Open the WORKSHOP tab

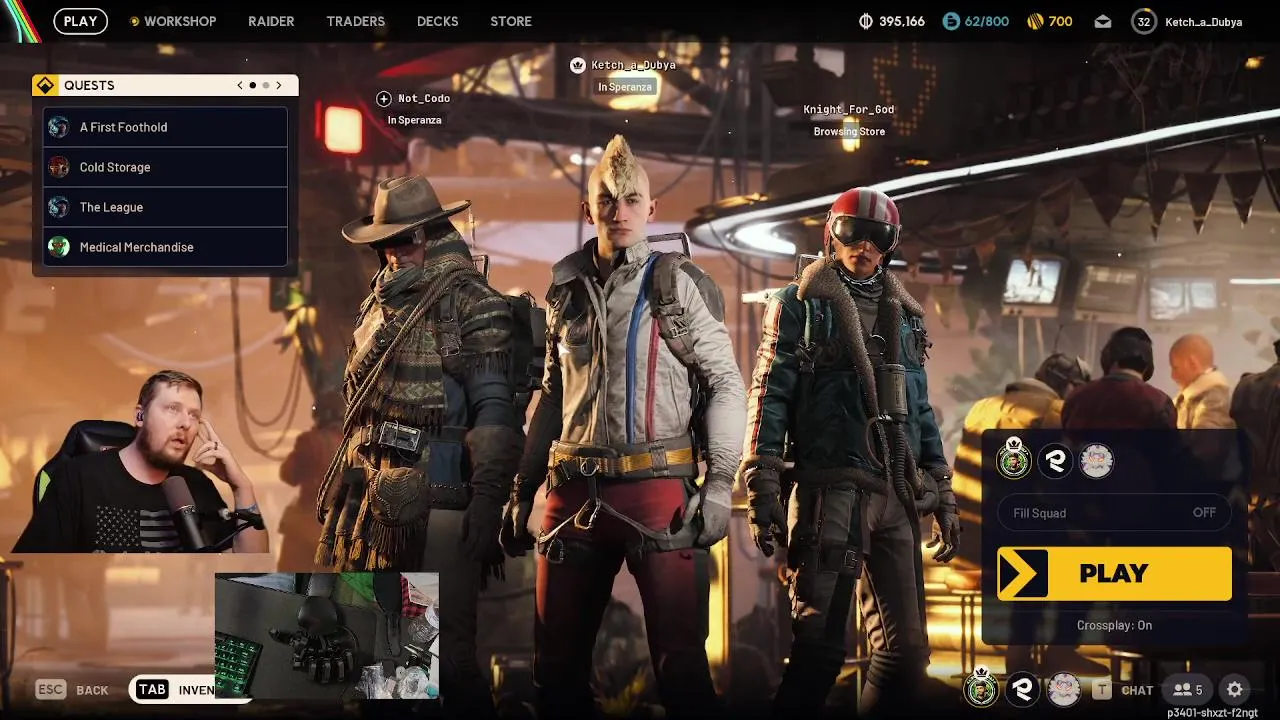180,21
